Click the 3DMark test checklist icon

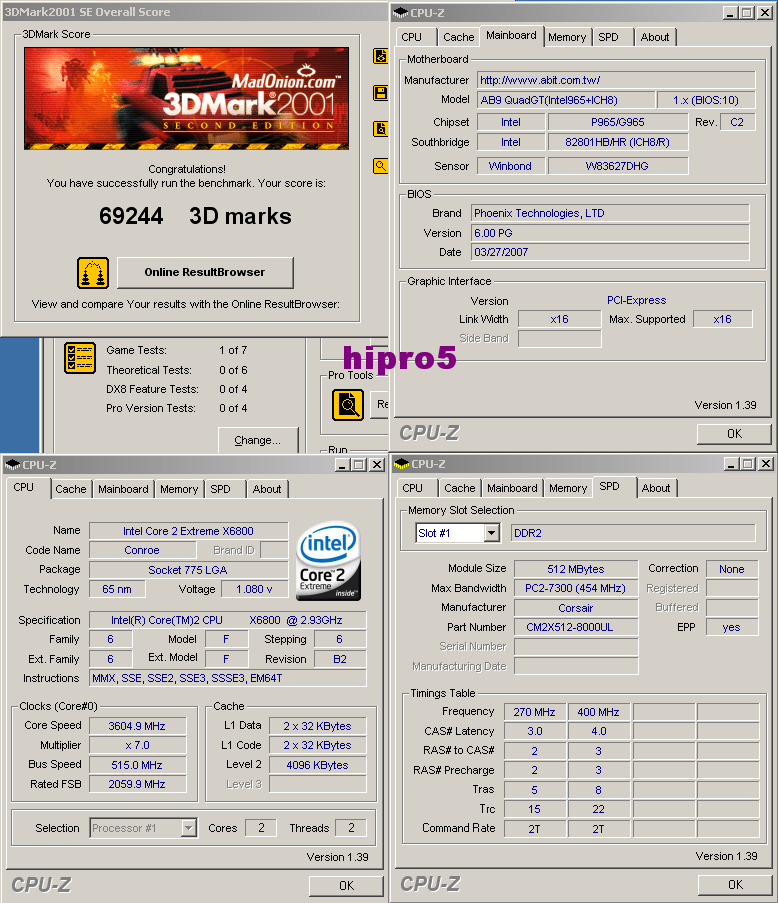pos(79,358)
